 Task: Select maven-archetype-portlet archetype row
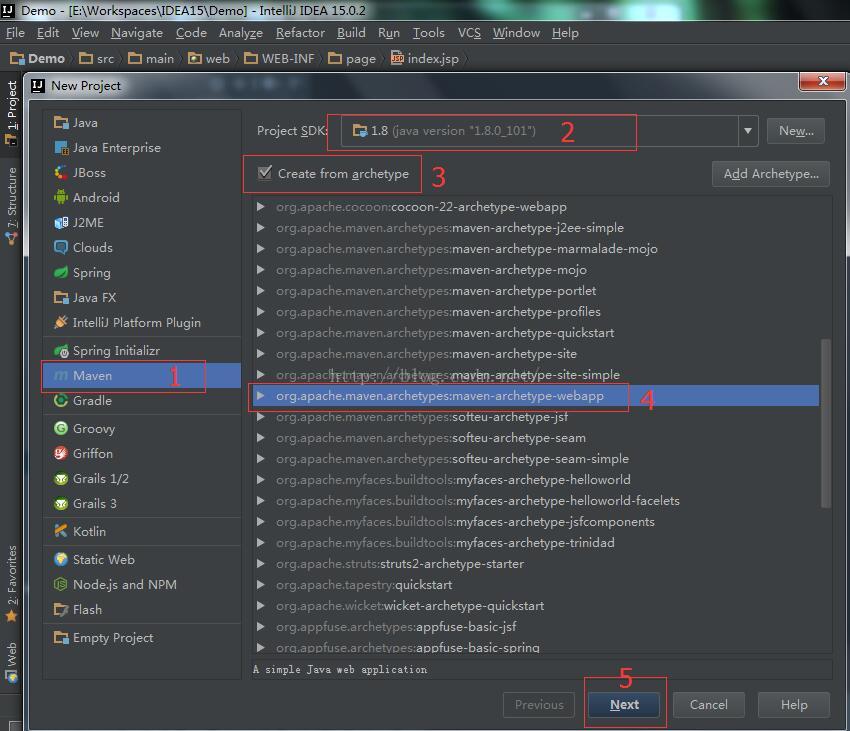(x=536, y=291)
